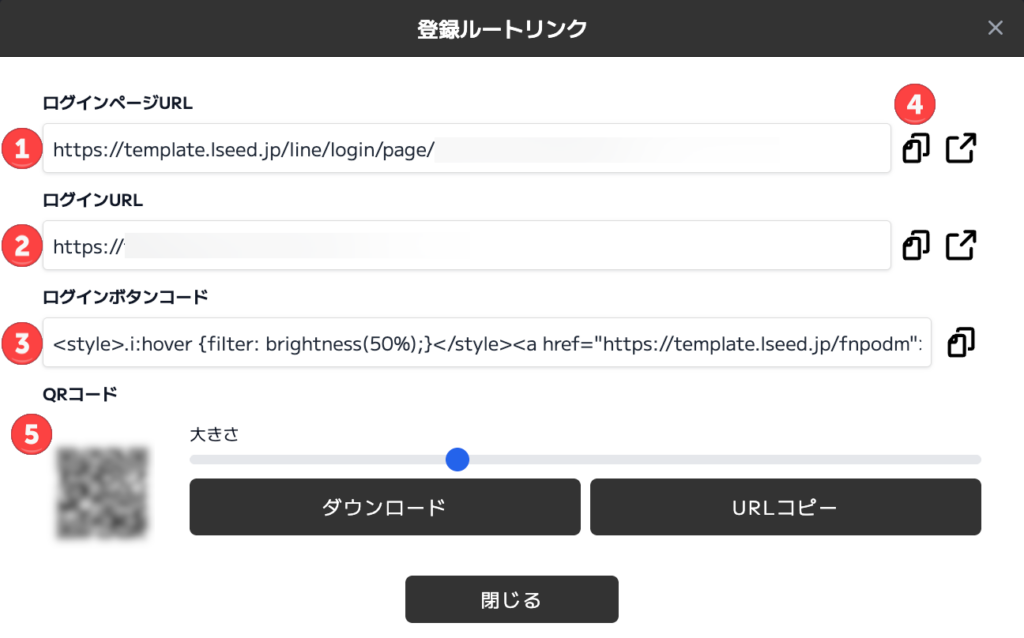
Task: Copy the ログインURL using its copy icon
Action: click(x=915, y=245)
